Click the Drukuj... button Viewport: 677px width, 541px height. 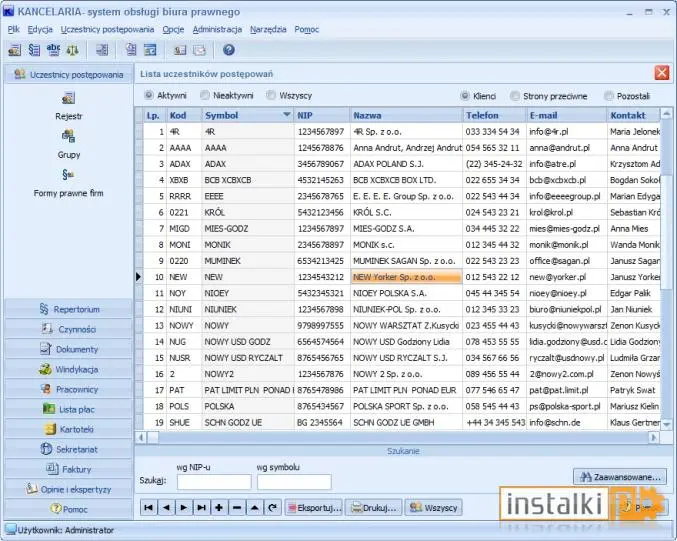pyautogui.click(x=374, y=507)
